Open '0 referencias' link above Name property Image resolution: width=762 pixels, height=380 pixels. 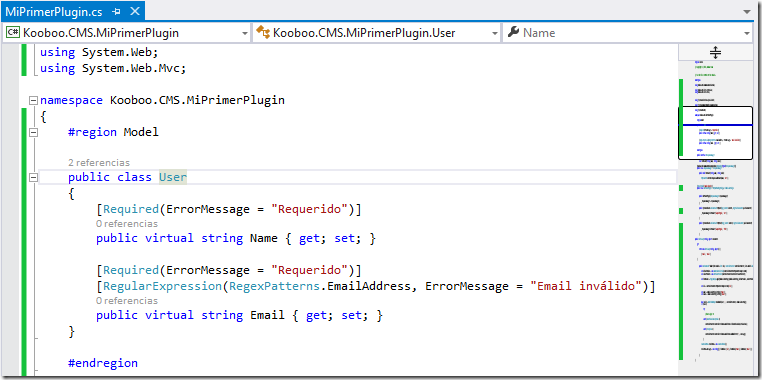click(127, 224)
